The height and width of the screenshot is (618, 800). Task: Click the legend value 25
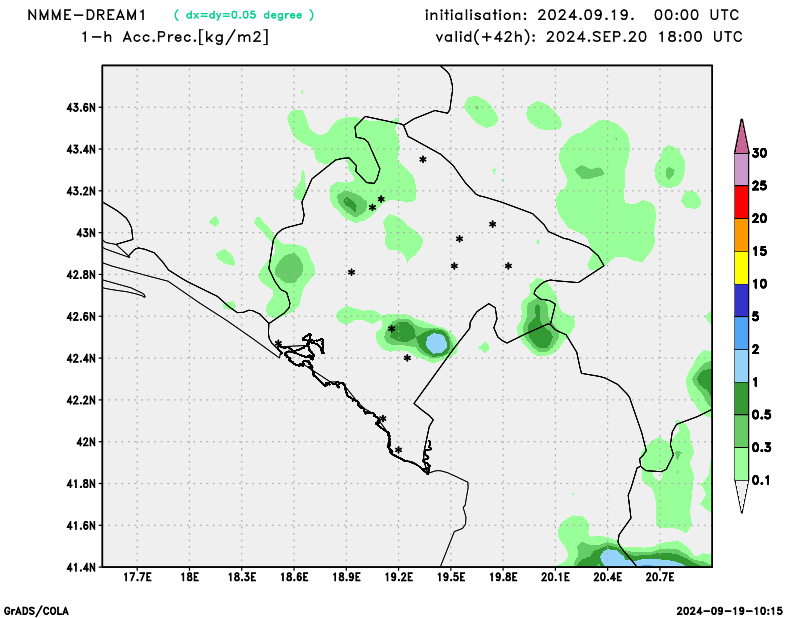(760, 186)
